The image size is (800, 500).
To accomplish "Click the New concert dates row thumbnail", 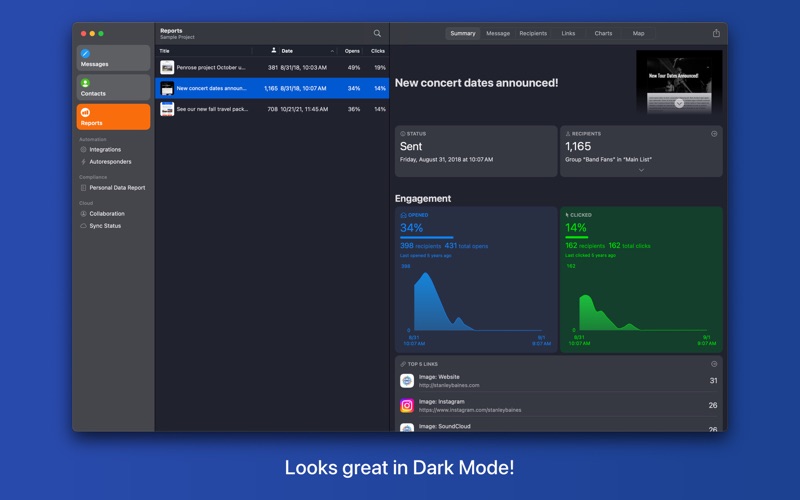I will 167,88.
